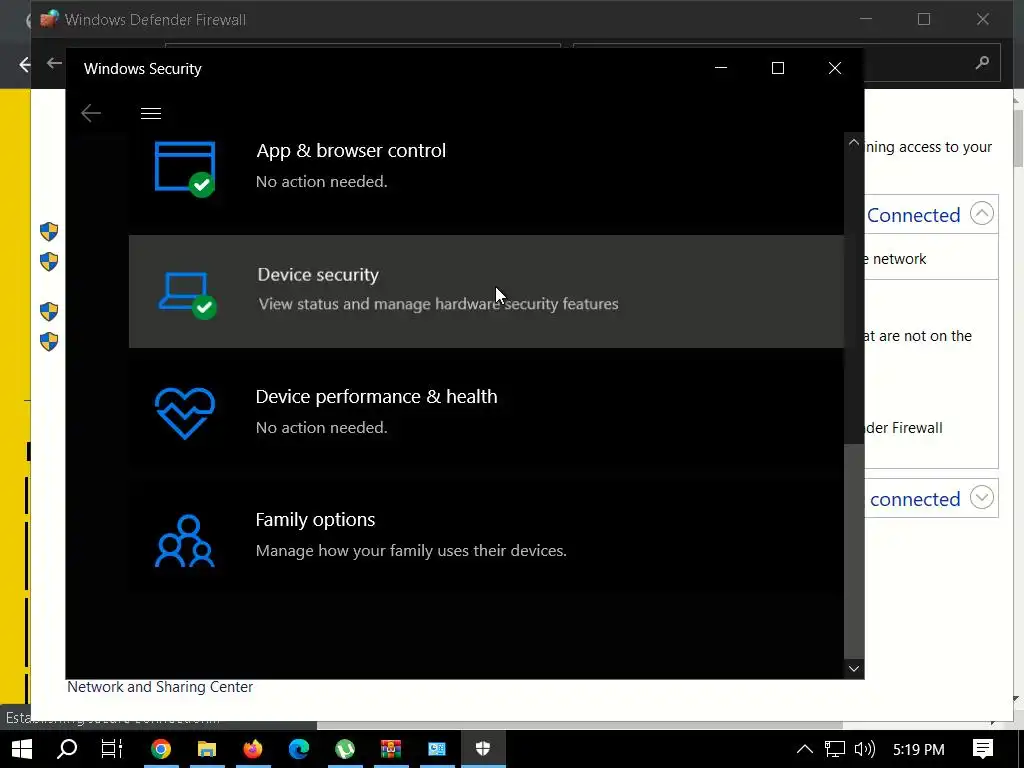Open App & browser control title
This screenshot has width=1024, height=768.
pos(351,151)
